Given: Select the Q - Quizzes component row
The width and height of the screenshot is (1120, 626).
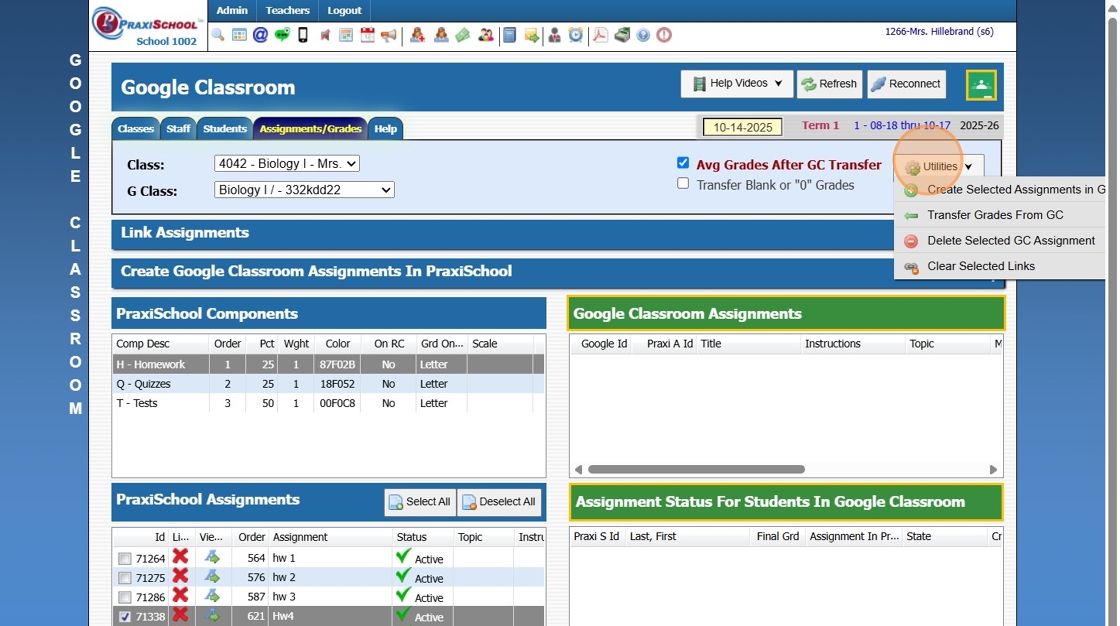Looking at the screenshot, I should pyautogui.click(x=328, y=384).
